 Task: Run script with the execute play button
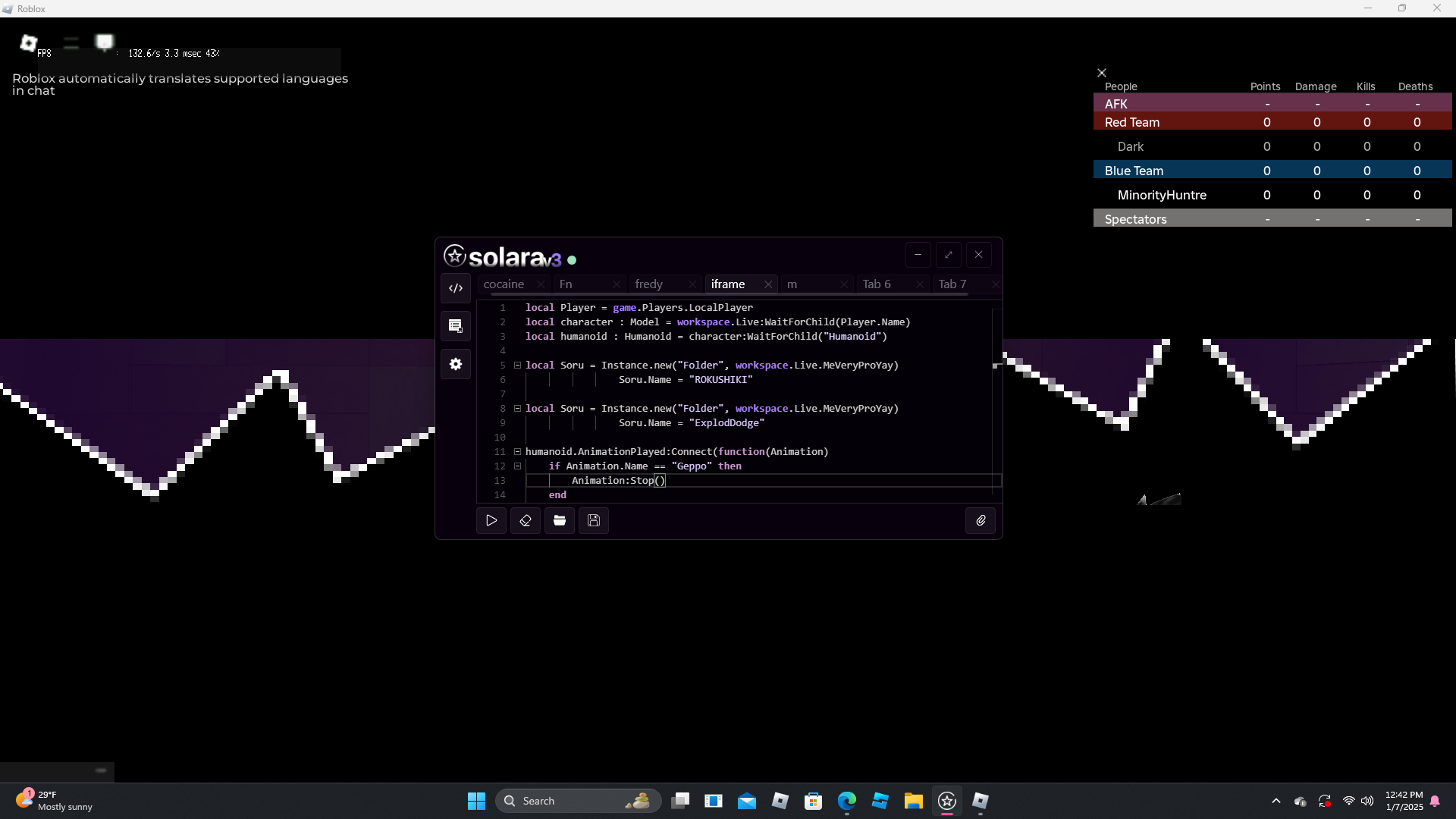click(x=491, y=520)
